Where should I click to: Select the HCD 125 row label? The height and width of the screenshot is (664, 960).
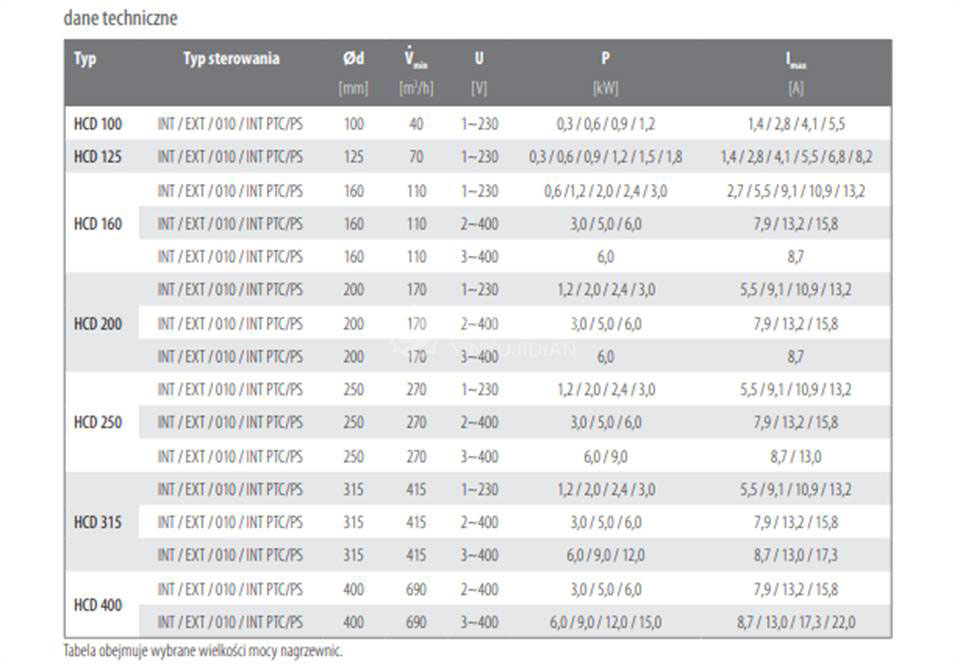(x=98, y=157)
